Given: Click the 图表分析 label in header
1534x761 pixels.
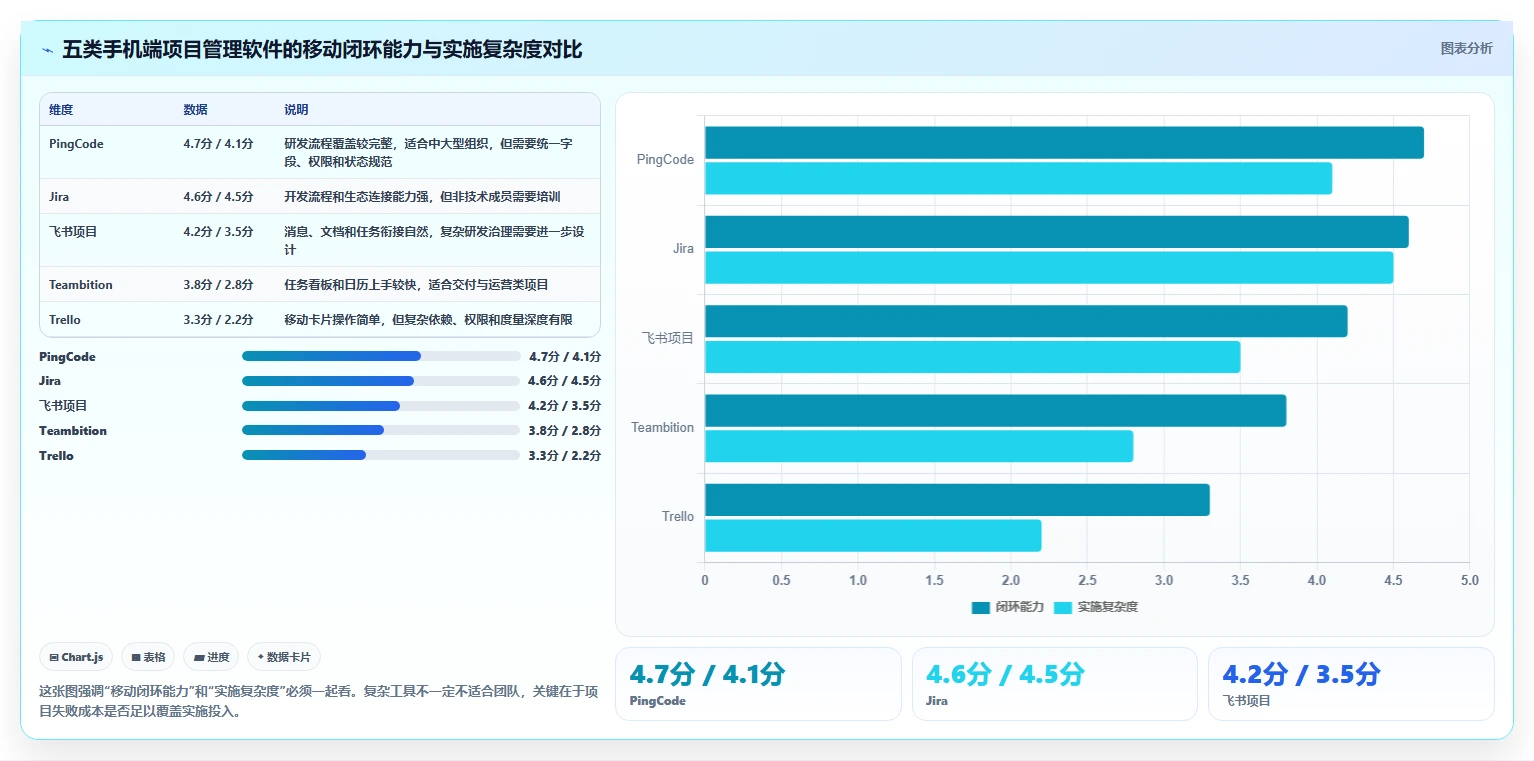Looking at the screenshot, I should point(1466,48).
